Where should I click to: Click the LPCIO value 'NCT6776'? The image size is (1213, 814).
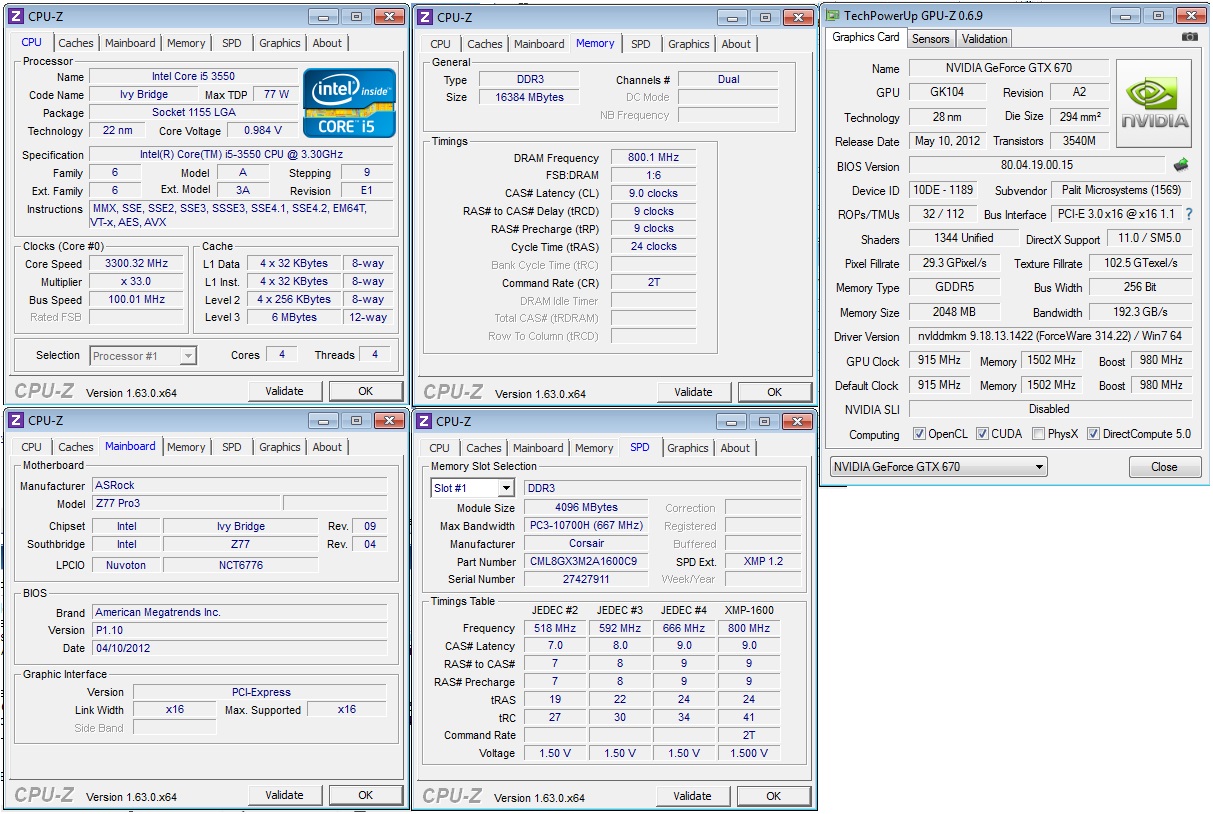click(x=240, y=565)
